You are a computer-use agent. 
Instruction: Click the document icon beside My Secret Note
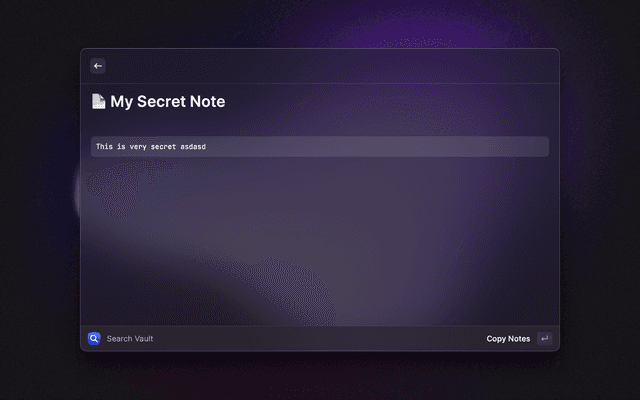click(x=98, y=102)
